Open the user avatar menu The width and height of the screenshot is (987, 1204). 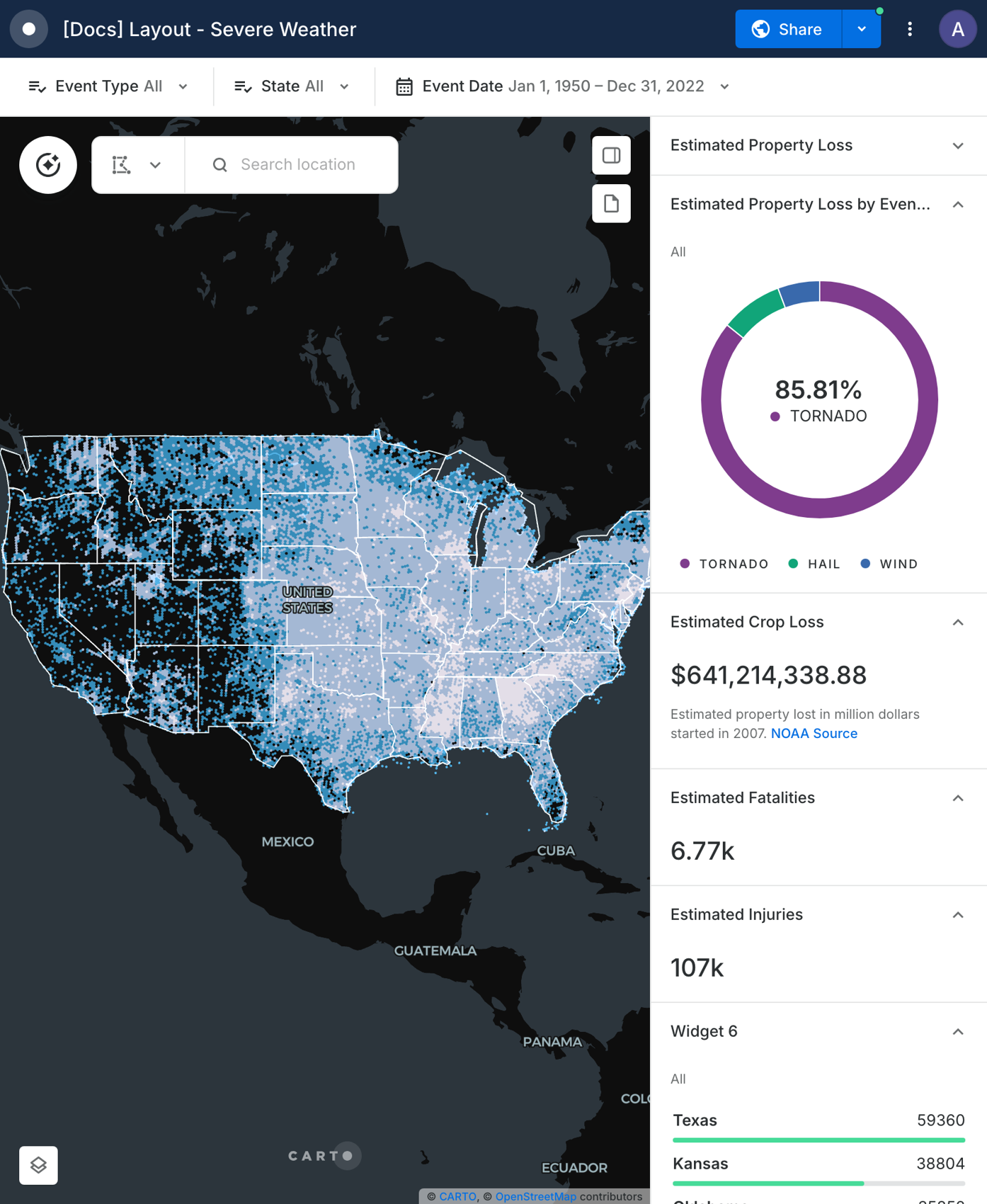click(958, 29)
